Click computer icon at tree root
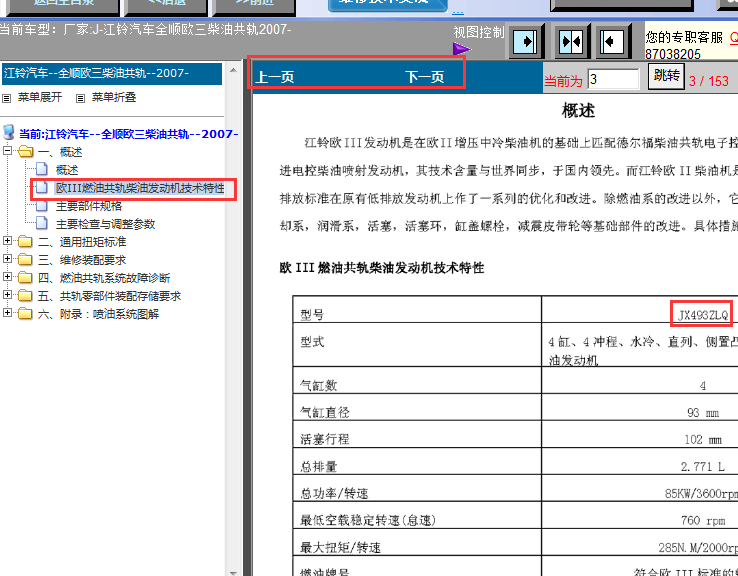The image size is (738, 576). pyautogui.click(x=8, y=132)
